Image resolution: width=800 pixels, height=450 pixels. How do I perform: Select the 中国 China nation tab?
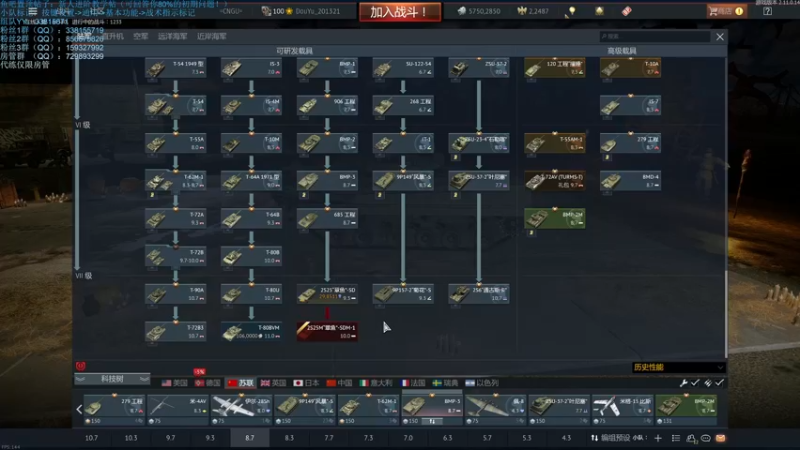(339, 383)
